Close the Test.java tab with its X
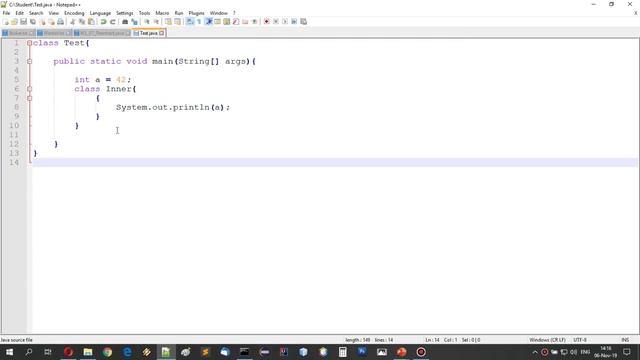 coord(162,33)
